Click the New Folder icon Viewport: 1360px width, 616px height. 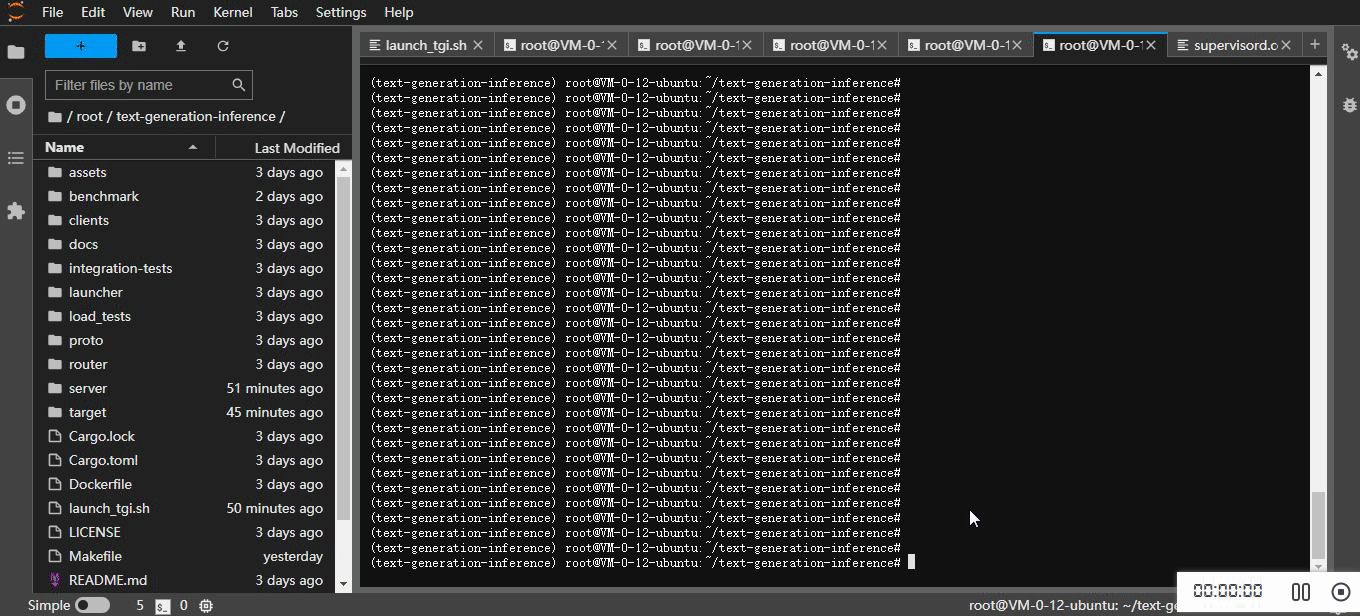(x=139, y=46)
